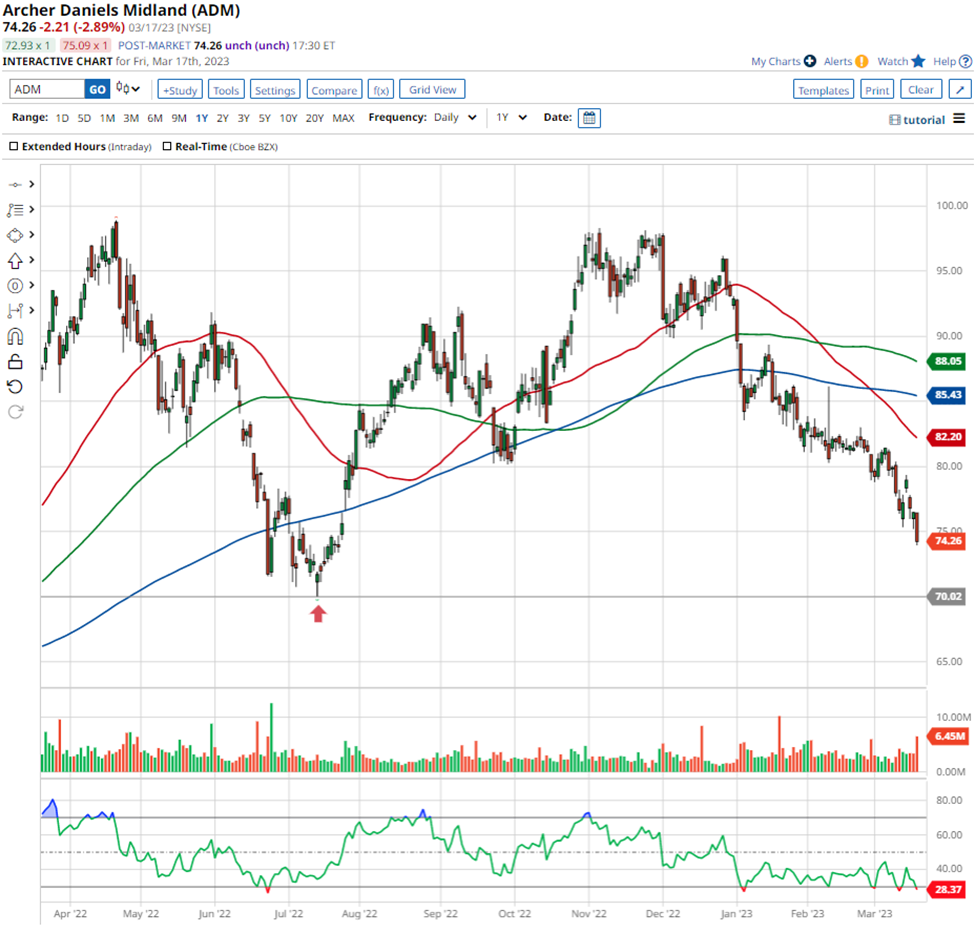975x932 pixels.
Task: Clear the chart
Action: [x=921, y=89]
